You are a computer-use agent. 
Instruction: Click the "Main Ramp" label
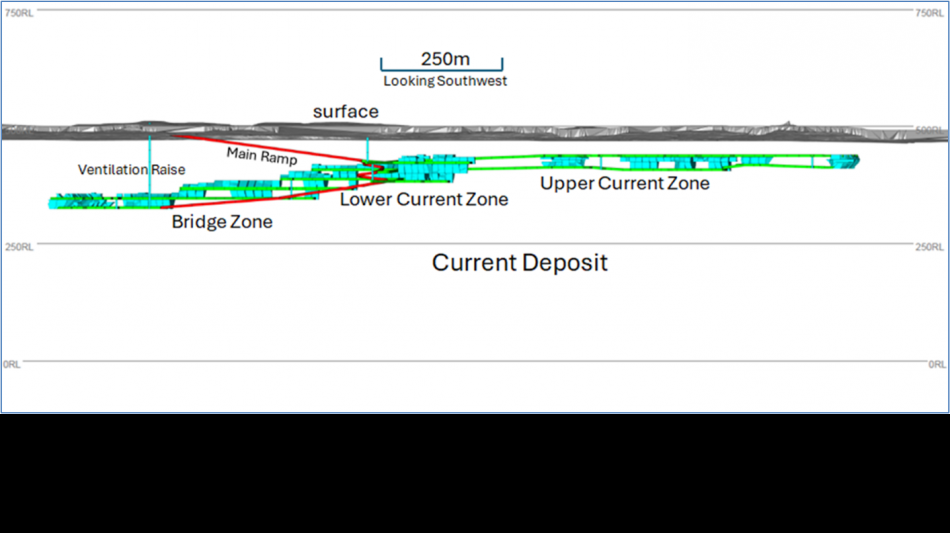click(x=261, y=156)
